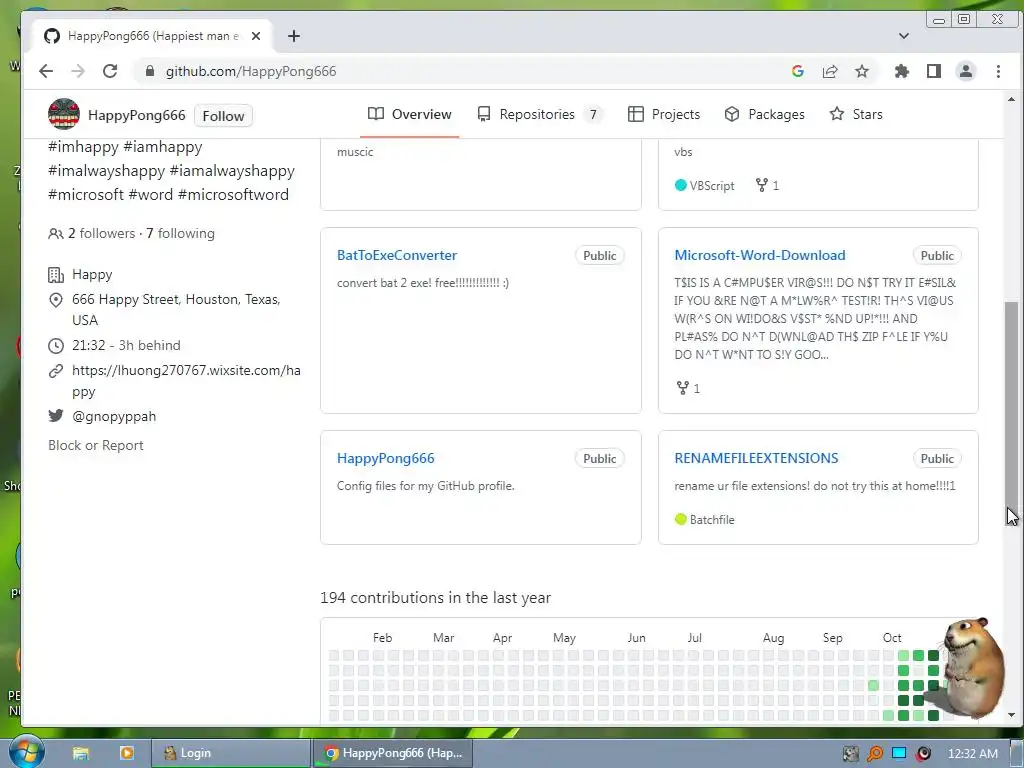Click the padlock site info icon

(150, 71)
